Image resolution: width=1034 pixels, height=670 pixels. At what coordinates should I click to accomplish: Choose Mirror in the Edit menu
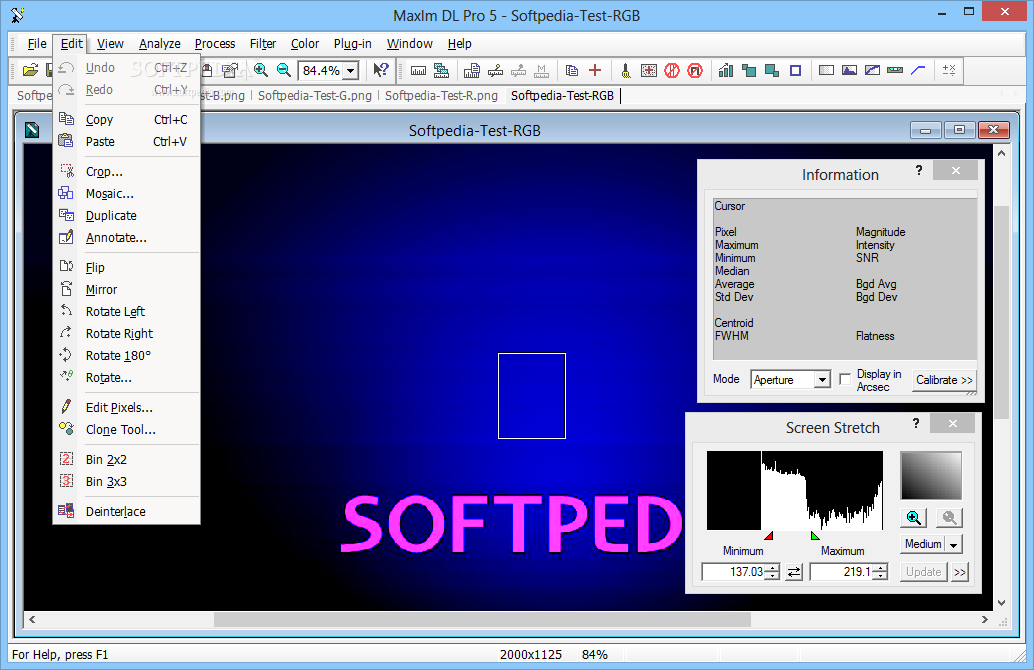pyautogui.click(x=126, y=289)
